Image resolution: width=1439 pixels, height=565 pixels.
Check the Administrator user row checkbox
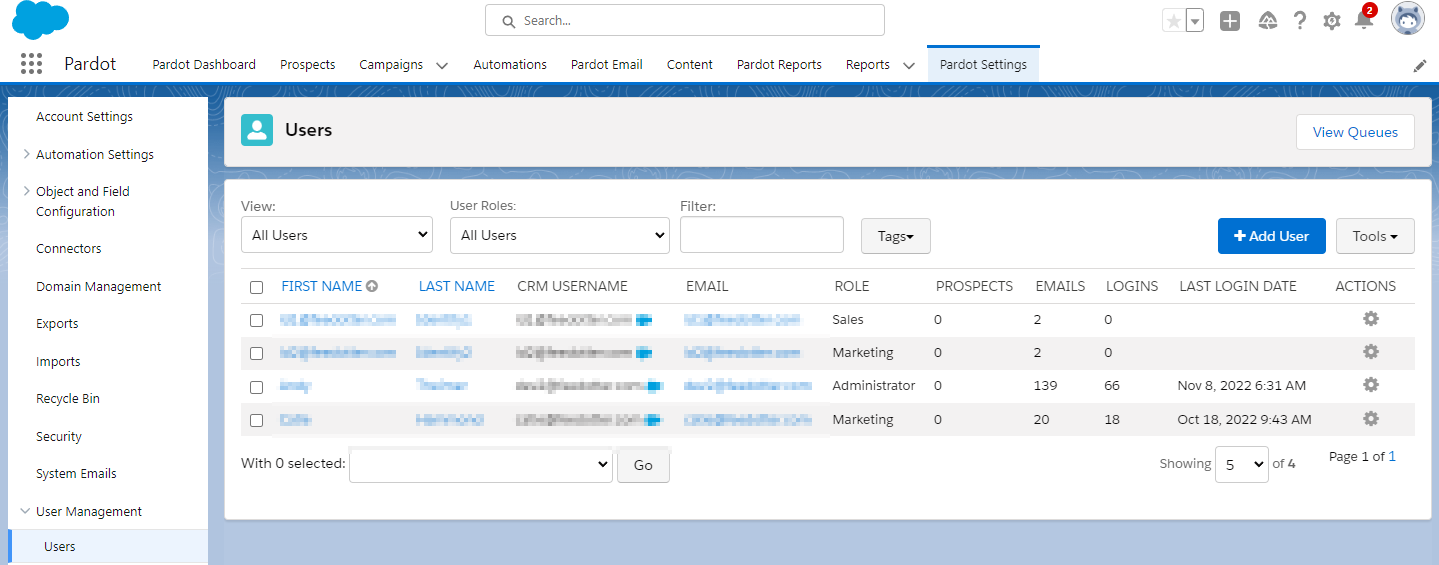pos(256,387)
